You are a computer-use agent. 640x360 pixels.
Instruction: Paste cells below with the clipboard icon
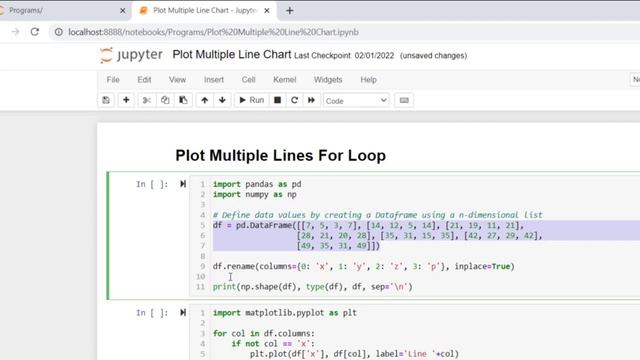[183, 100]
